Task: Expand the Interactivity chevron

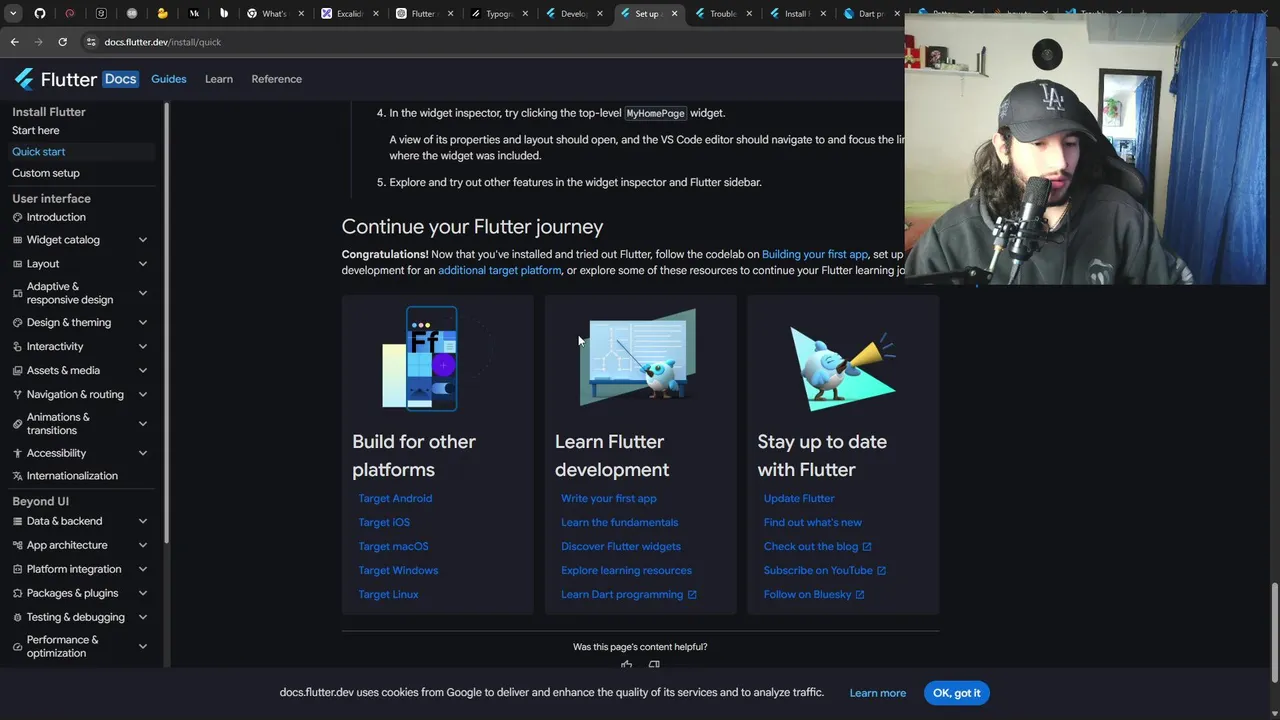Action: pyautogui.click(x=143, y=347)
